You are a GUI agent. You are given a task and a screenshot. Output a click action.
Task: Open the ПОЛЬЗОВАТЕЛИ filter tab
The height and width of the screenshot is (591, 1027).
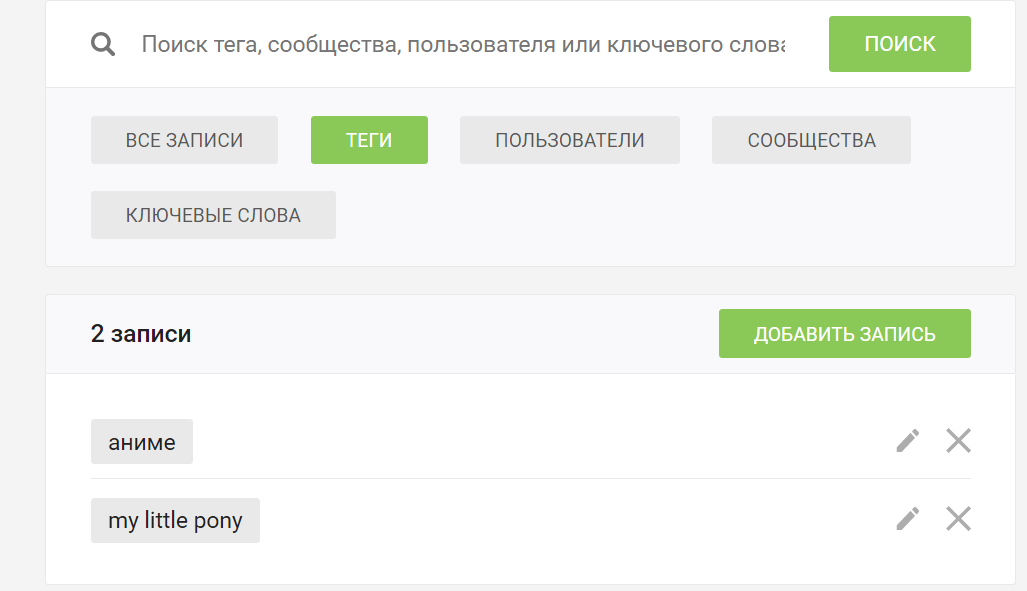pos(569,140)
